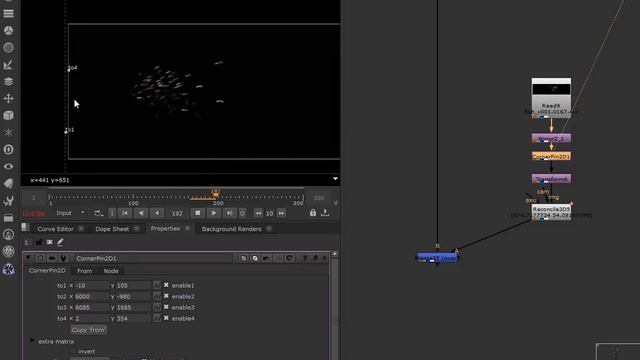Open the Transform nodes move icon

[8, 98]
